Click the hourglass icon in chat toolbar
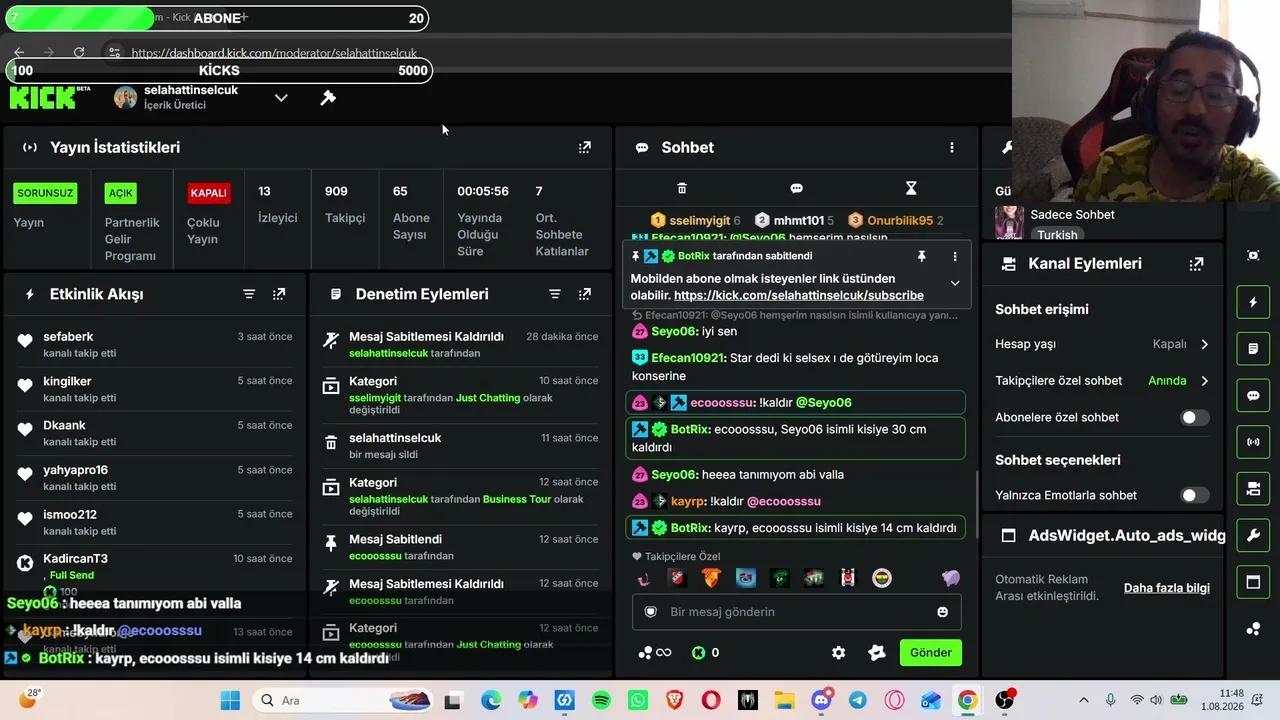 pyautogui.click(x=911, y=188)
